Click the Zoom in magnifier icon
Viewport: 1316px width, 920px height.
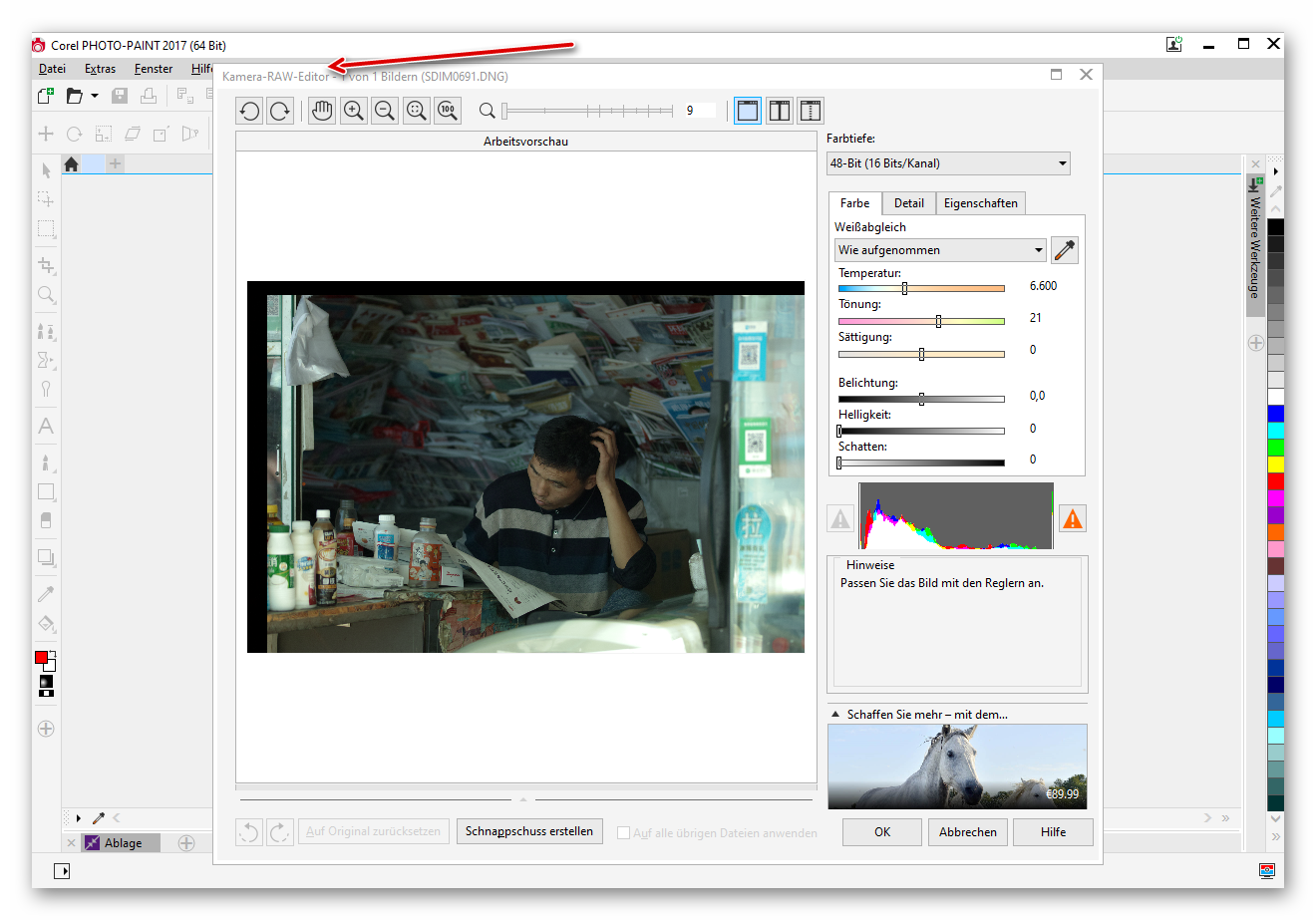coord(353,111)
